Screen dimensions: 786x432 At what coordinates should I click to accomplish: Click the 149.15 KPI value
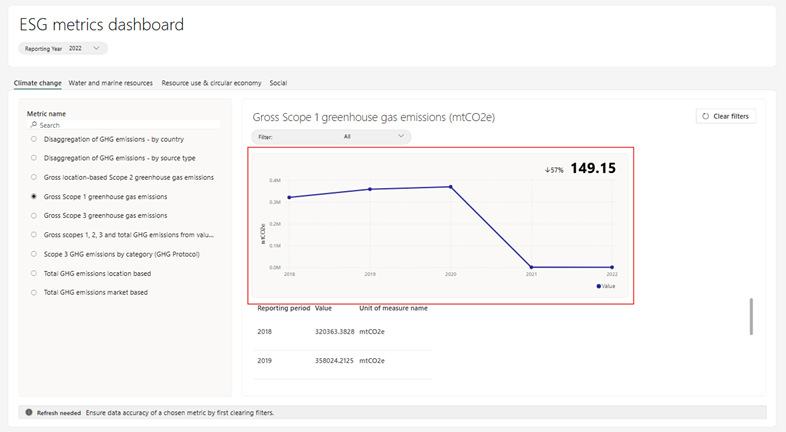click(x=593, y=168)
